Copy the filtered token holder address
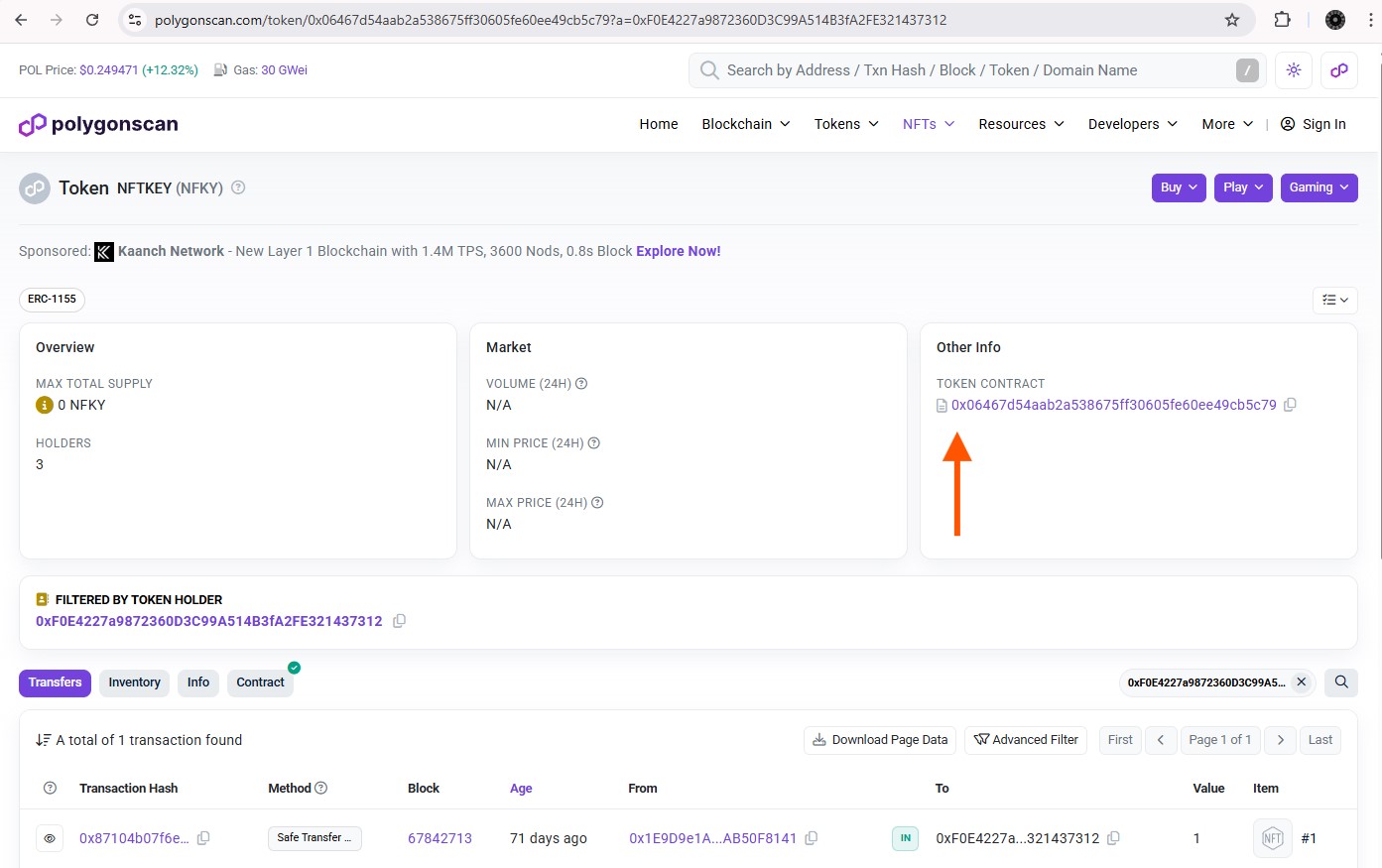 [x=399, y=621]
